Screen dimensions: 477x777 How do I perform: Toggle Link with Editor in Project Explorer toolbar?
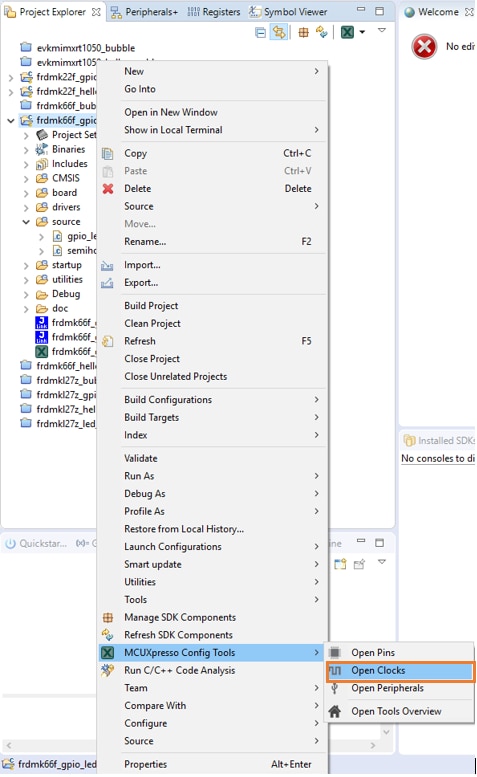coord(279,33)
